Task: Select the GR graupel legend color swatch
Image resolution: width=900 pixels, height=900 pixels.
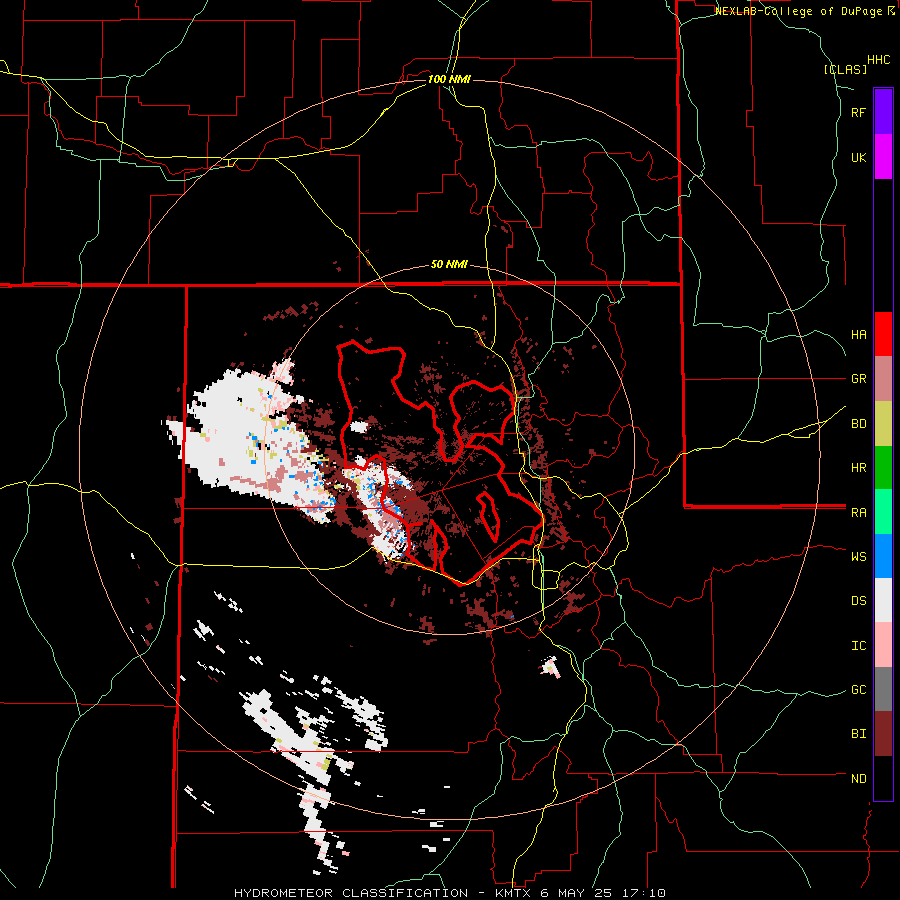Action: (883, 379)
